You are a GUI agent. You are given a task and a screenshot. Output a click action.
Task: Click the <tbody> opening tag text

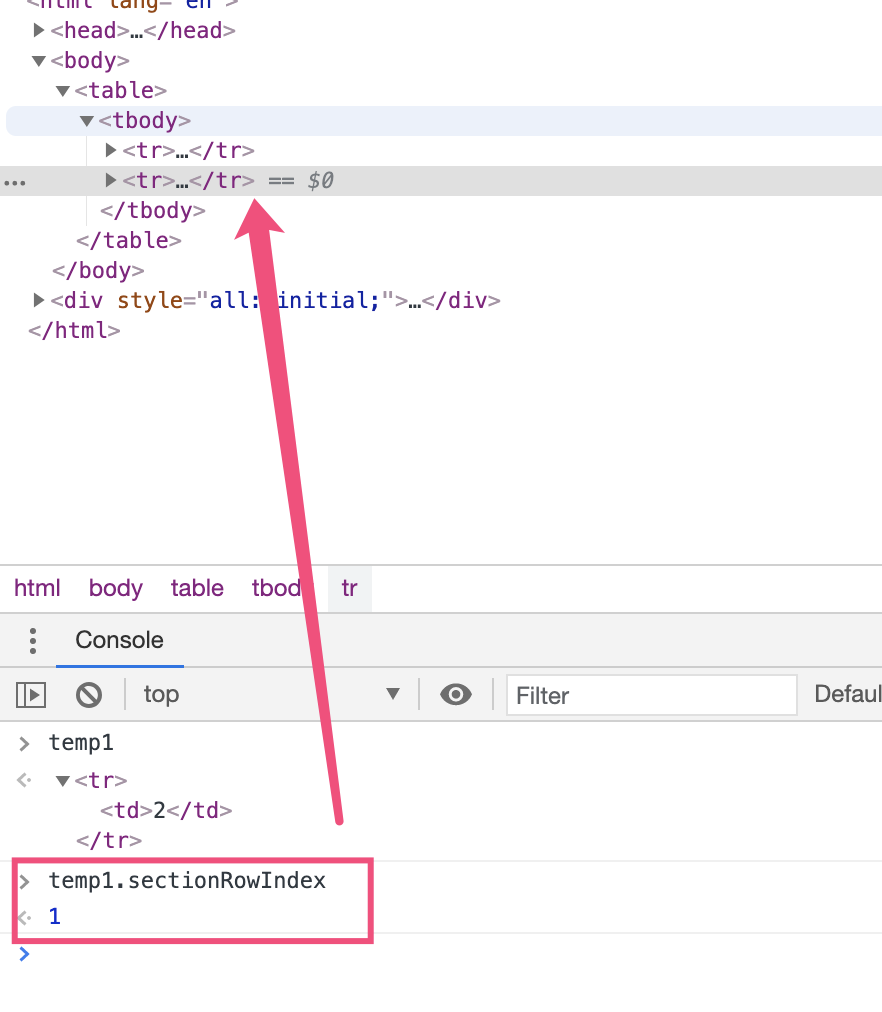[x=145, y=121]
